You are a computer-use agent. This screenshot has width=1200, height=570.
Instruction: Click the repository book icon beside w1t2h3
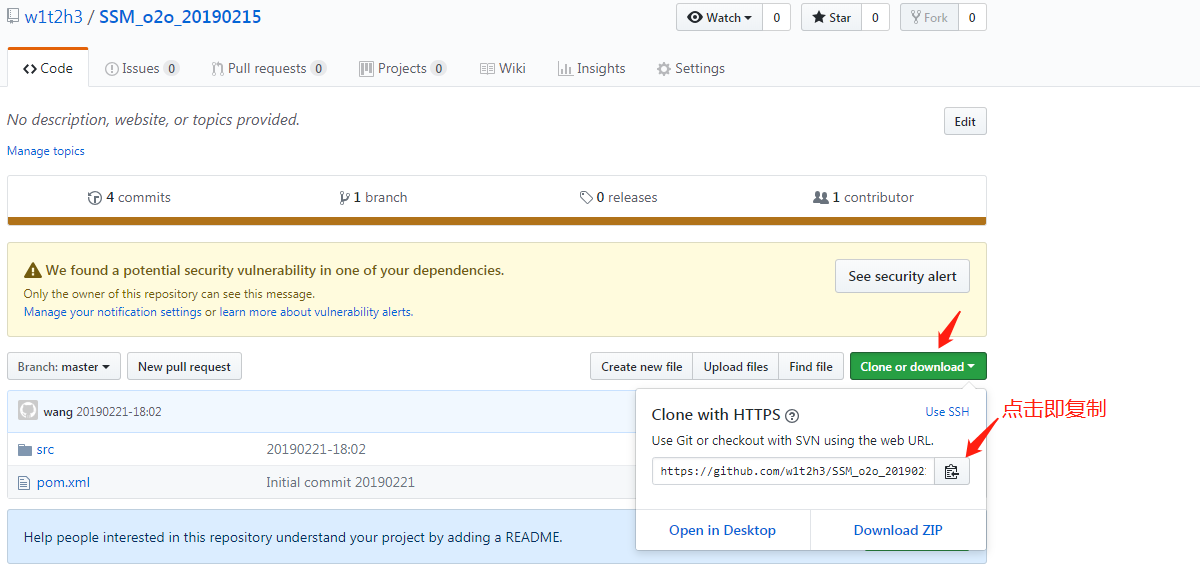(x=13, y=17)
